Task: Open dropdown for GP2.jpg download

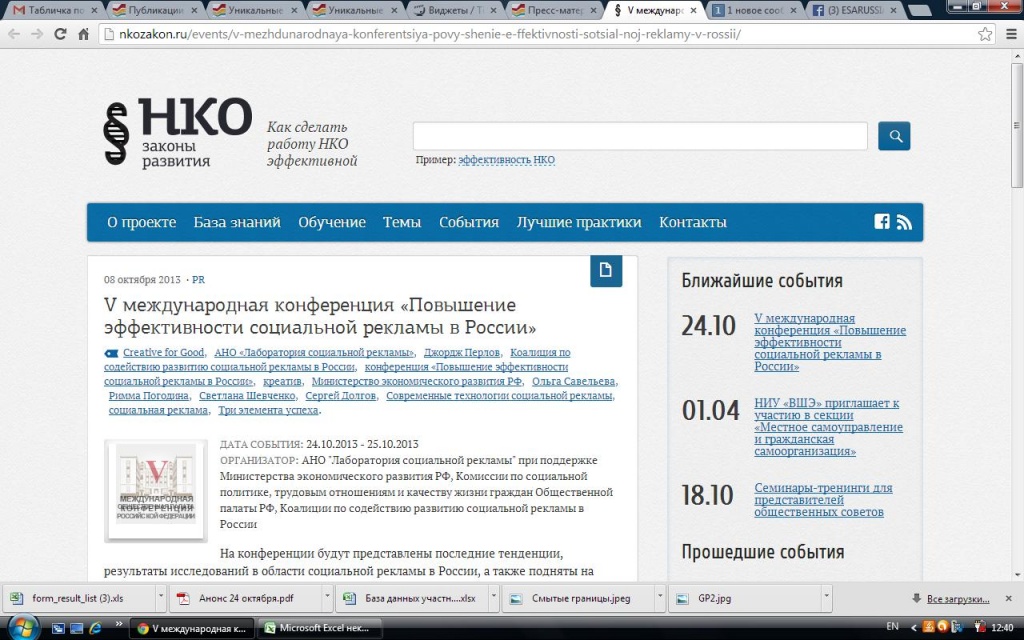Action: (x=826, y=598)
